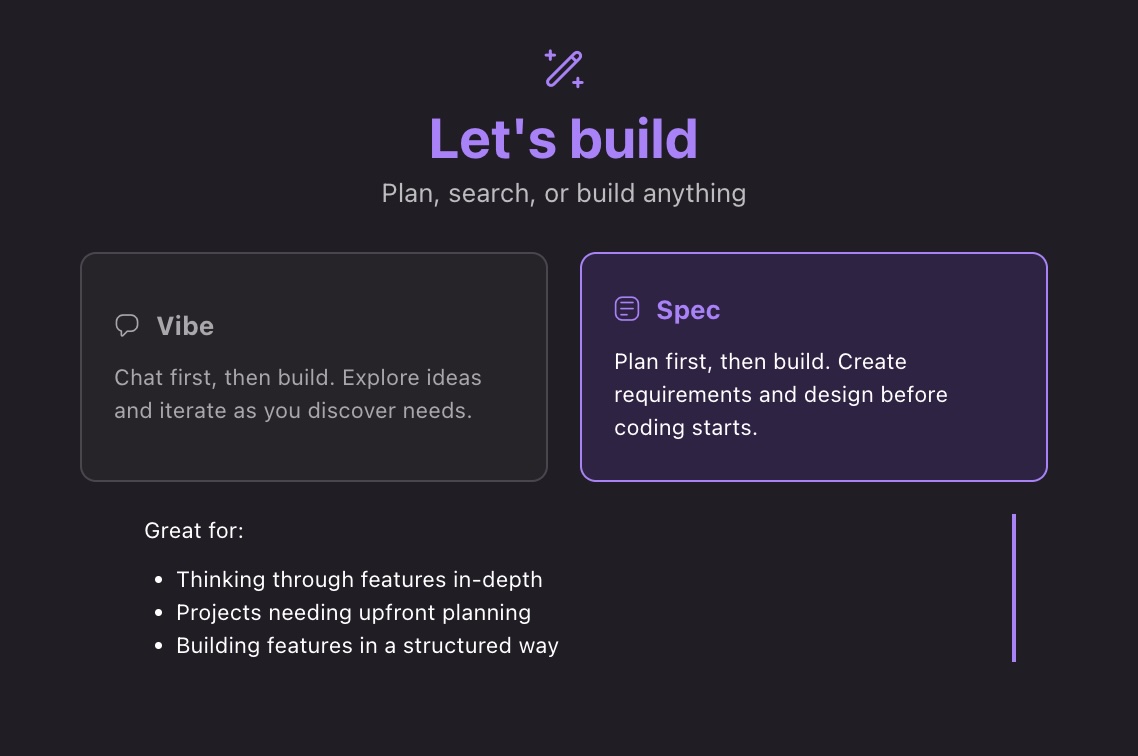Select the speech bubble icon on the Vibe card
Screen dimensions: 1138x756
click(127, 324)
